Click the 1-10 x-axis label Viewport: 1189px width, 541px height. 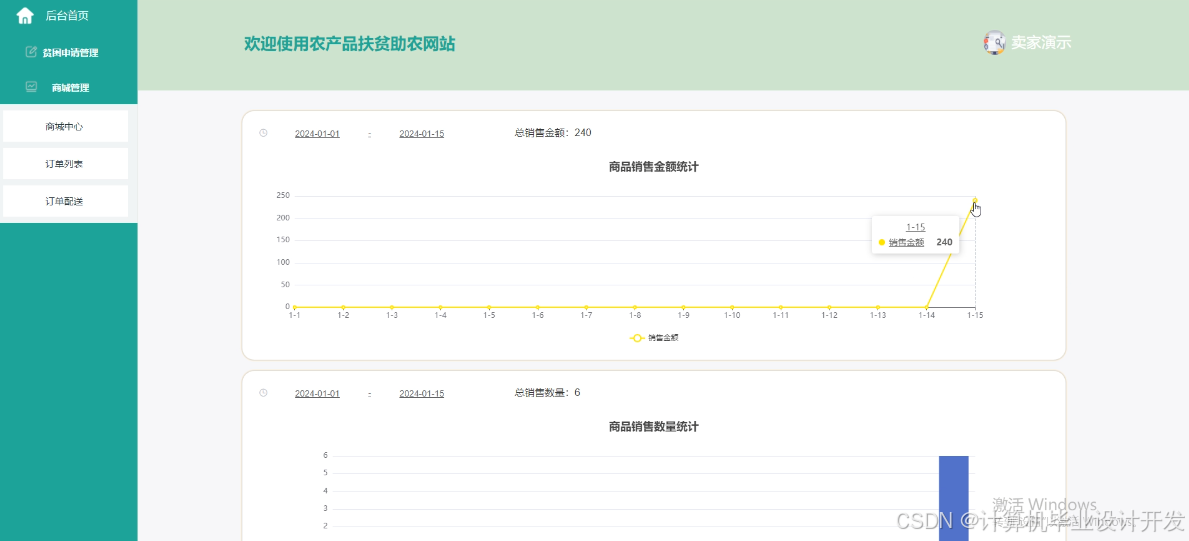[732, 316]
